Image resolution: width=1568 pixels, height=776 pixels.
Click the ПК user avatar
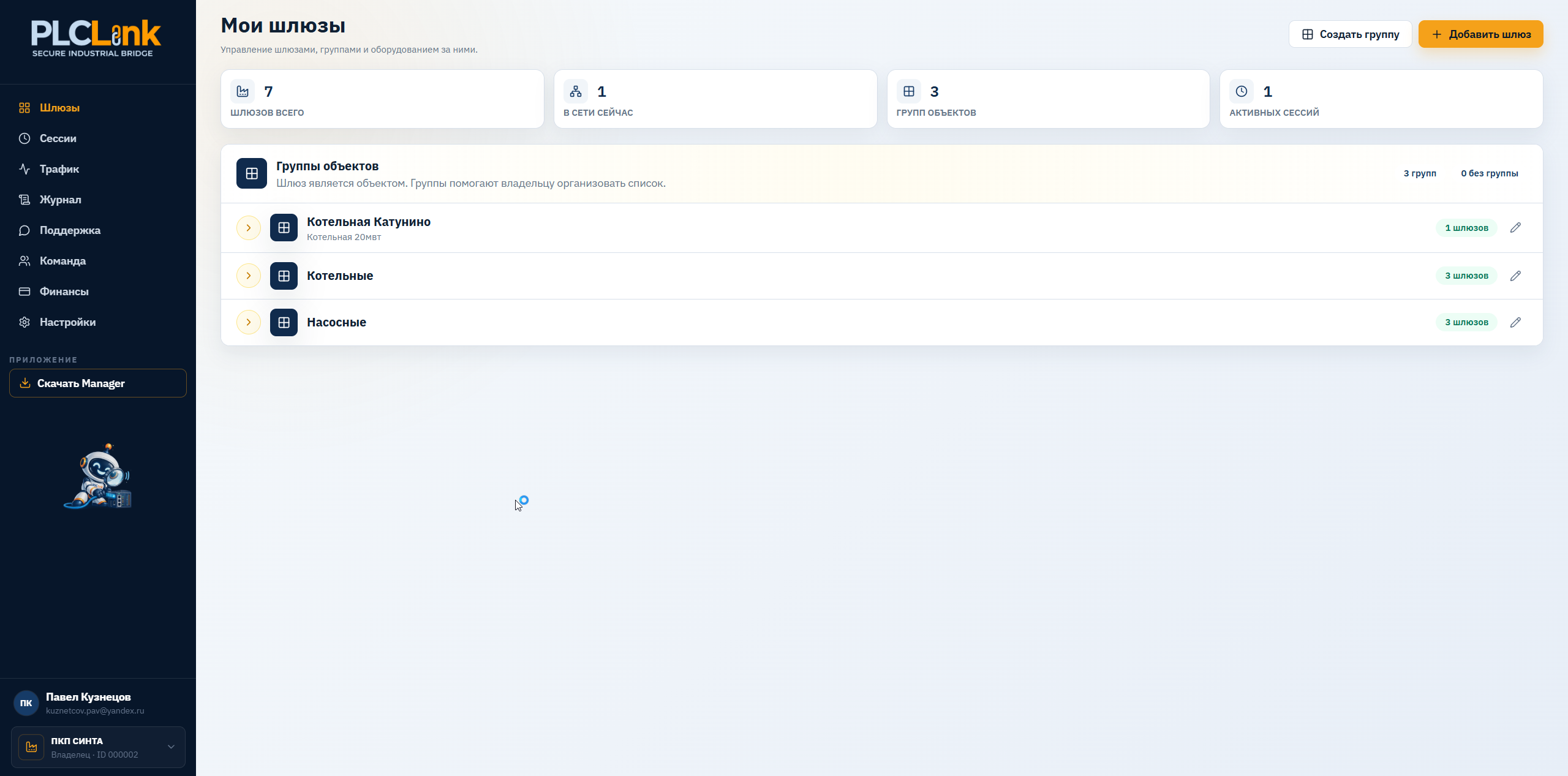click(x=26, y=703)
